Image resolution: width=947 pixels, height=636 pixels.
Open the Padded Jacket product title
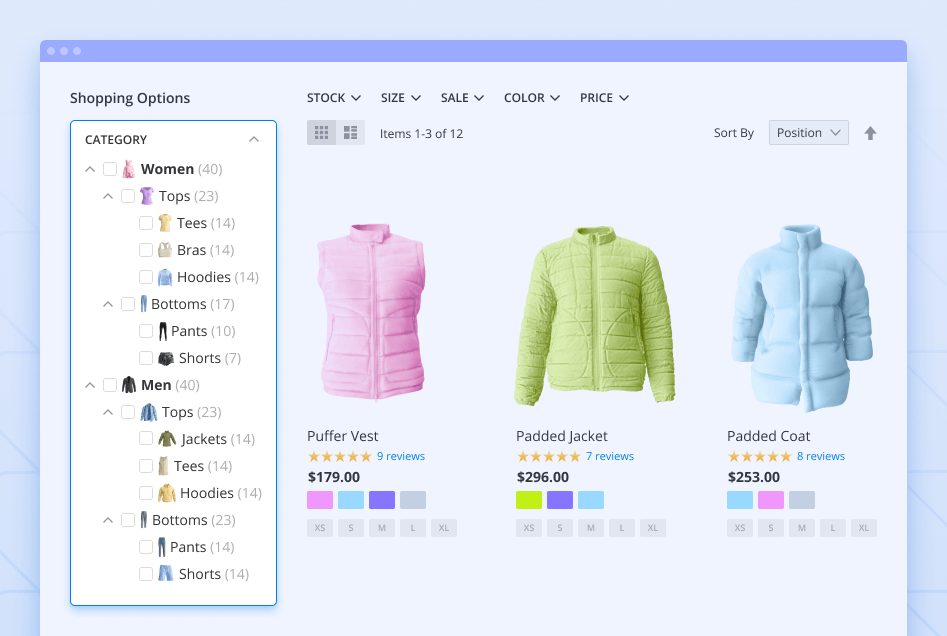click(561, 436)
